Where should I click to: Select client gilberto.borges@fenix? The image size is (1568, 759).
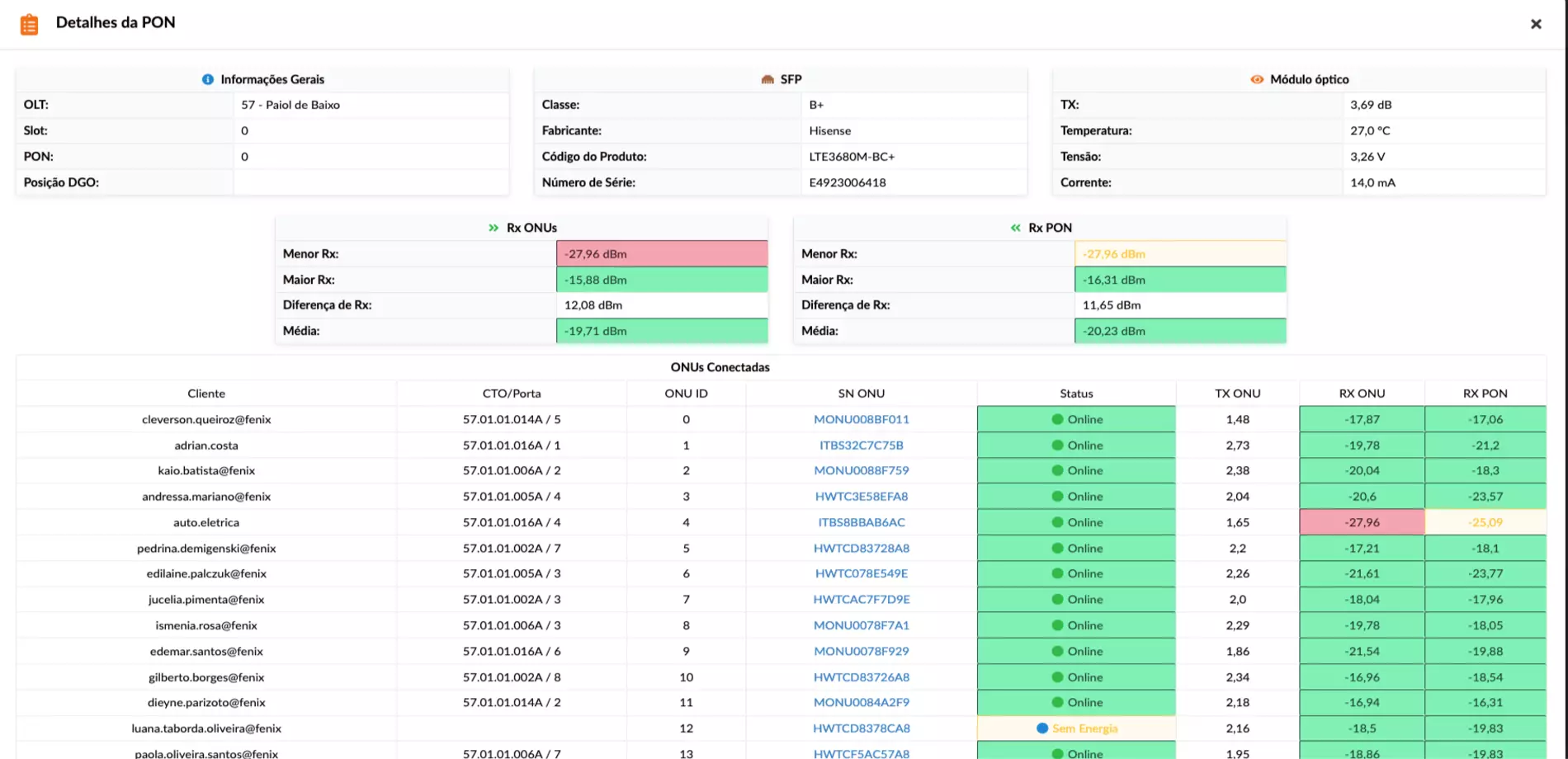click(206, 676)
